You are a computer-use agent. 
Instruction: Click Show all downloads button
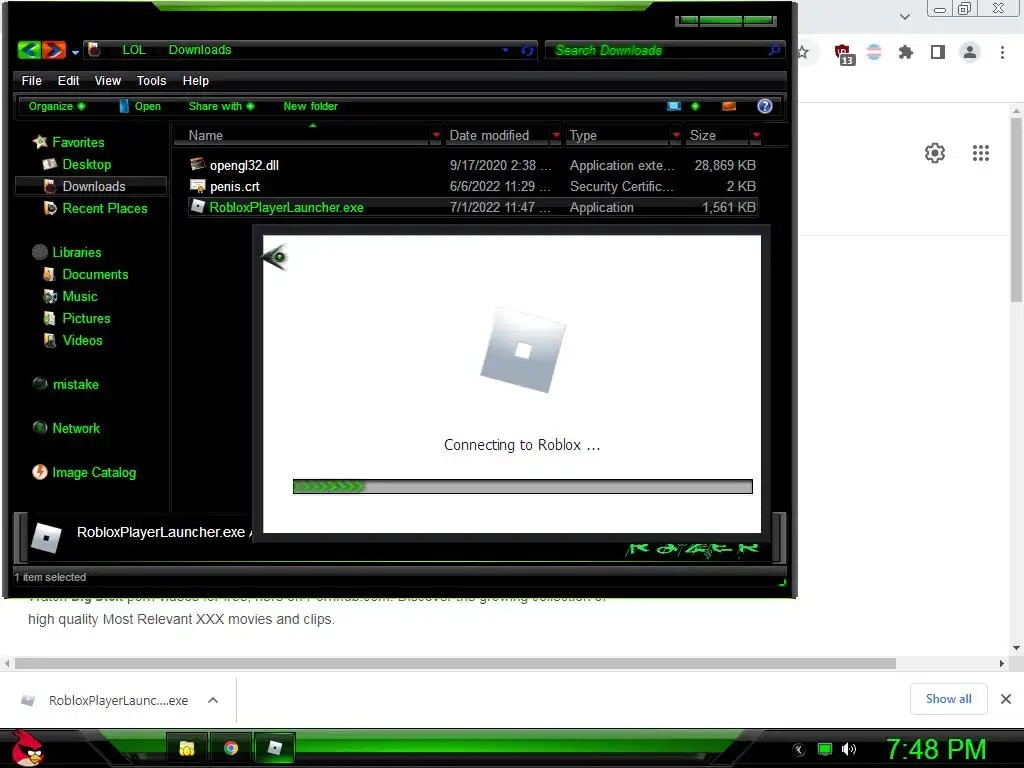pyautogui.click(x=948, y=699)
